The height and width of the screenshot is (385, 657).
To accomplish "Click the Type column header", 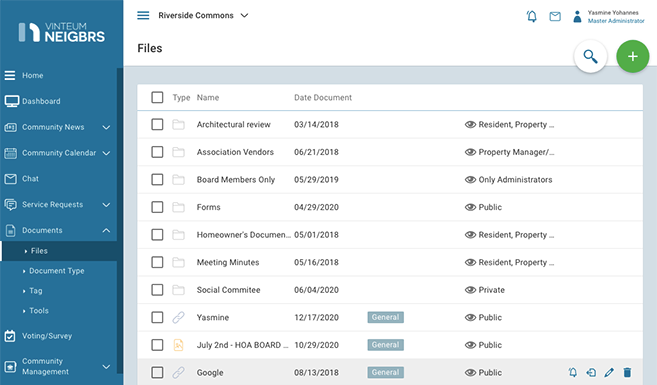I will pos(181,98).
